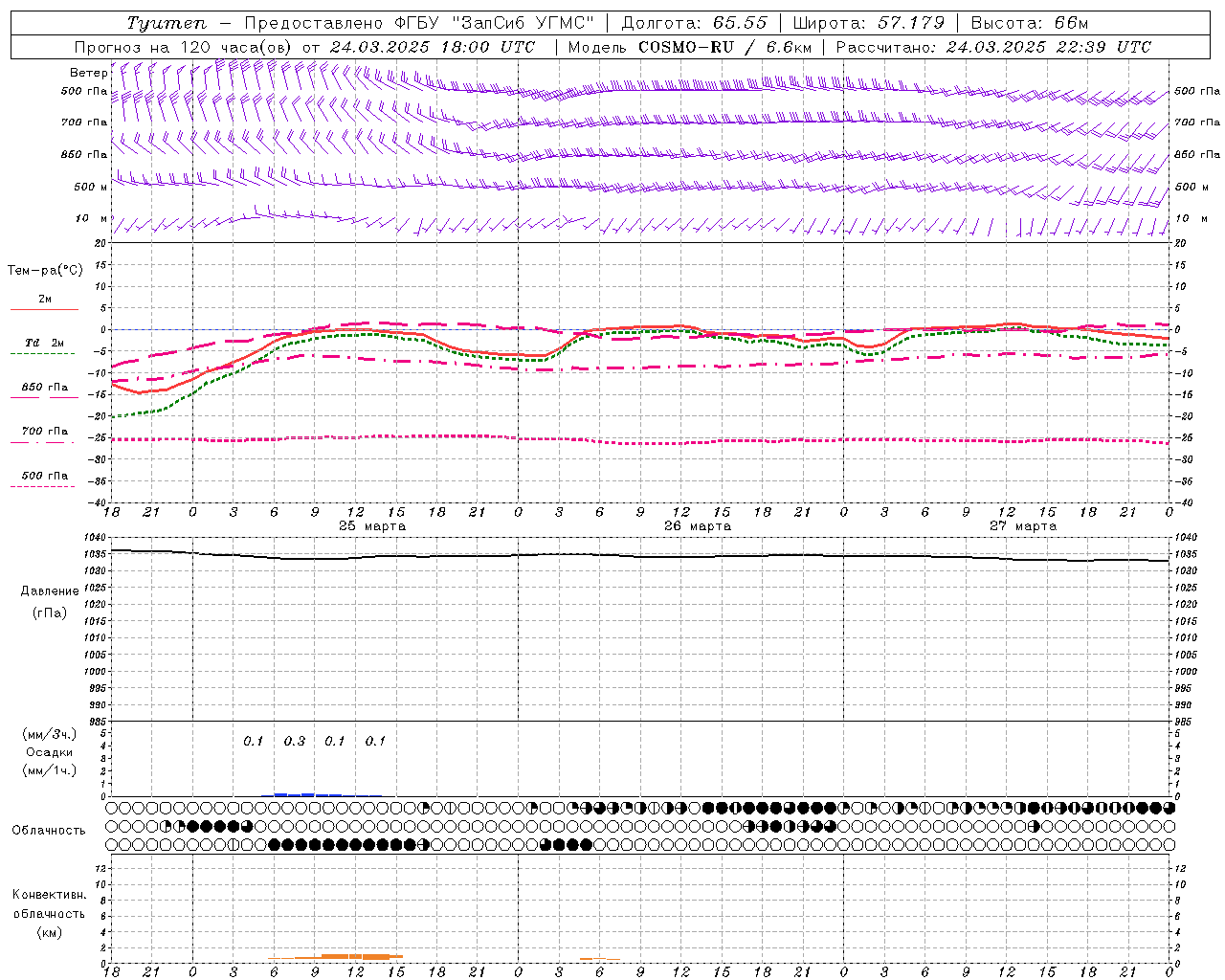
Task: Click the "Облачность" cloud cover label
Action: (x=49, y=831)
